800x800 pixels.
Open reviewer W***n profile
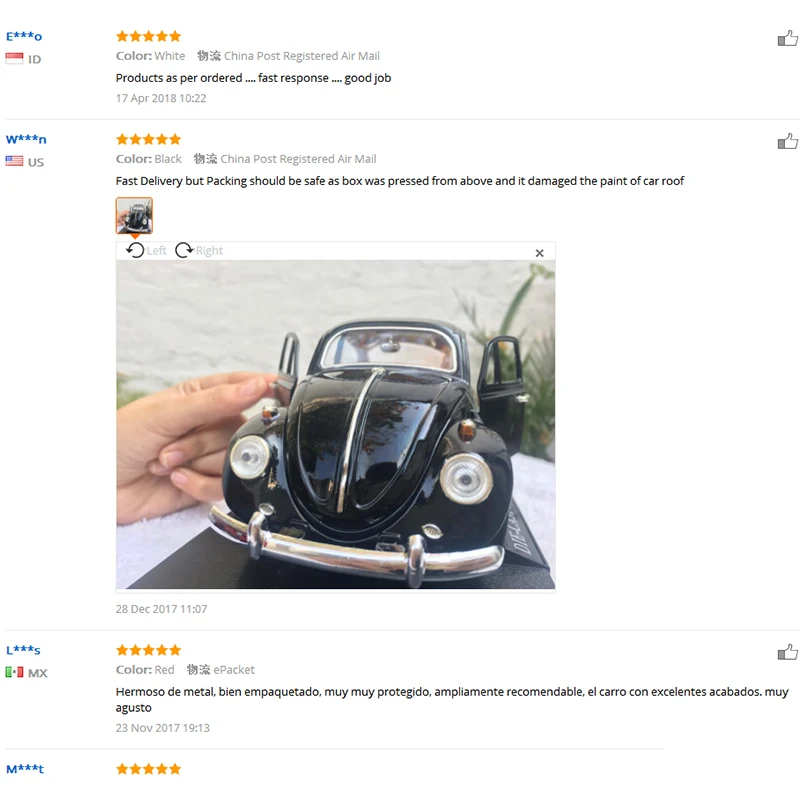click(26, 139)
